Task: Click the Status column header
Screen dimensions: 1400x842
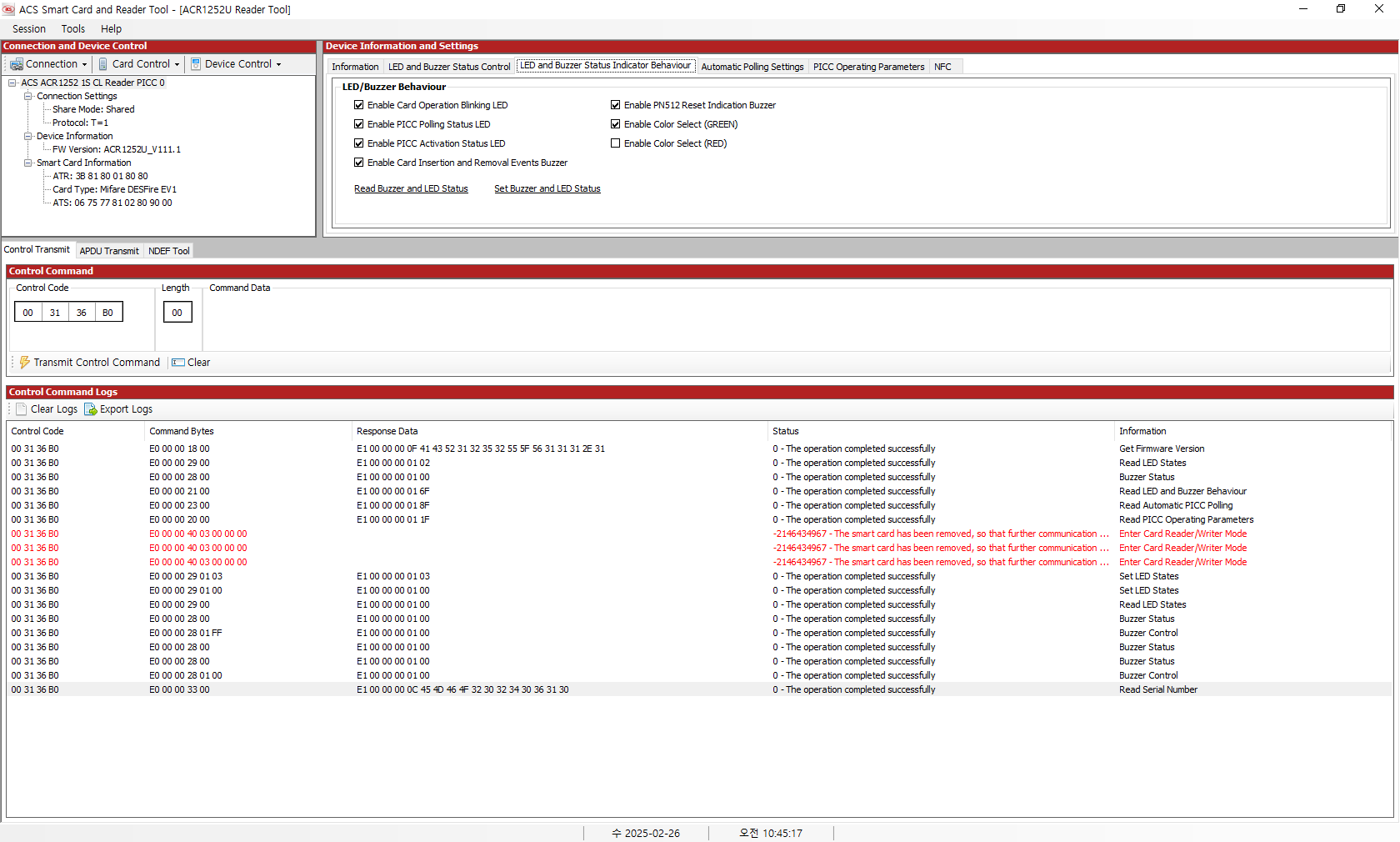Action: click(942, 431)
